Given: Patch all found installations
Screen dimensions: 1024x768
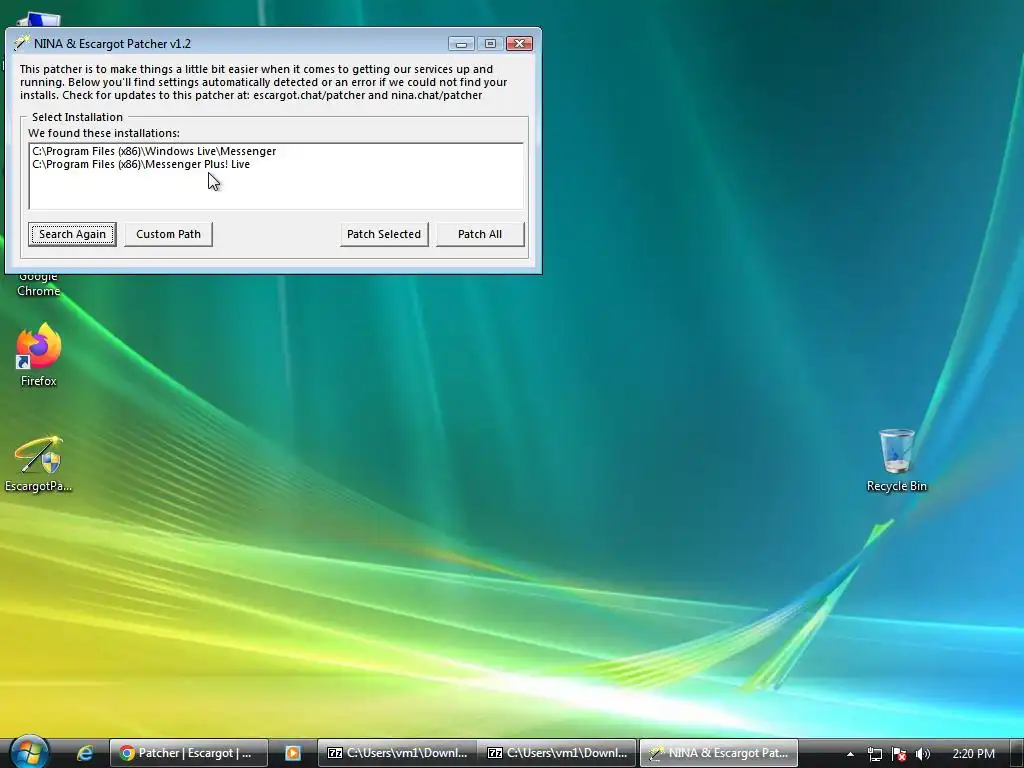Looking at the screenshot, I should point(480,234).
